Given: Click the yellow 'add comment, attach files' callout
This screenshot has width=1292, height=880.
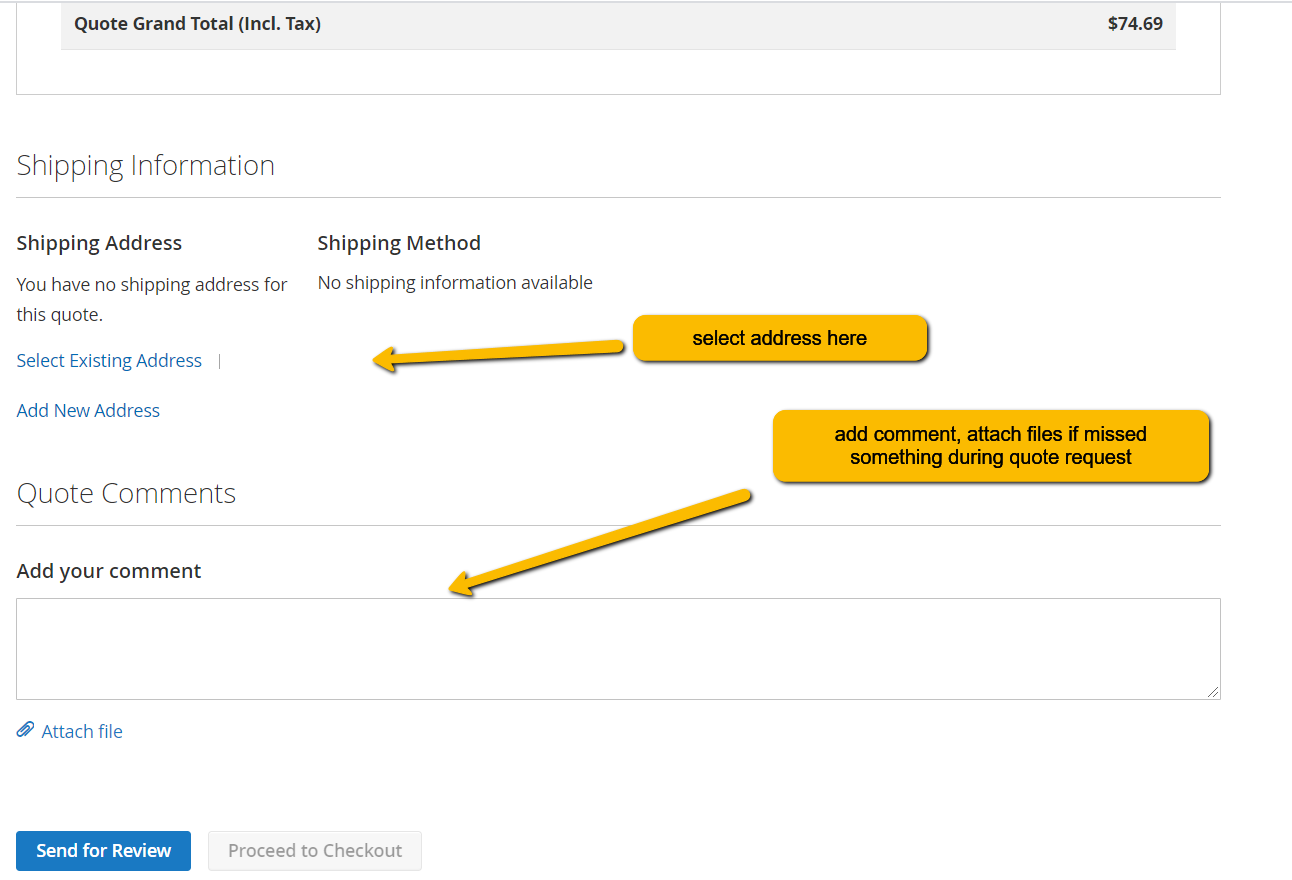Looking at the screenshot, I should coord(990,446).
